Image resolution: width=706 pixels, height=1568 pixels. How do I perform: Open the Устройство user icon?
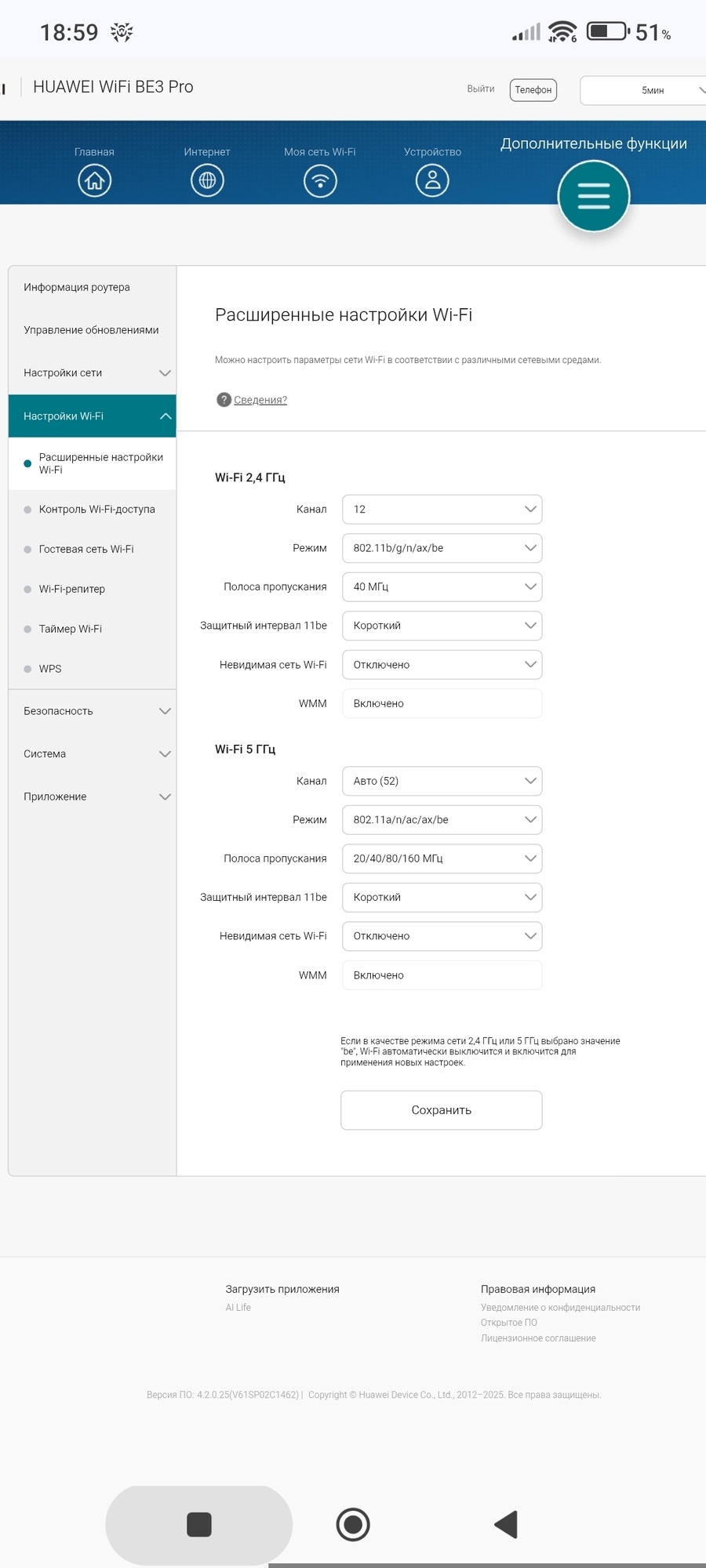point(432,181)
